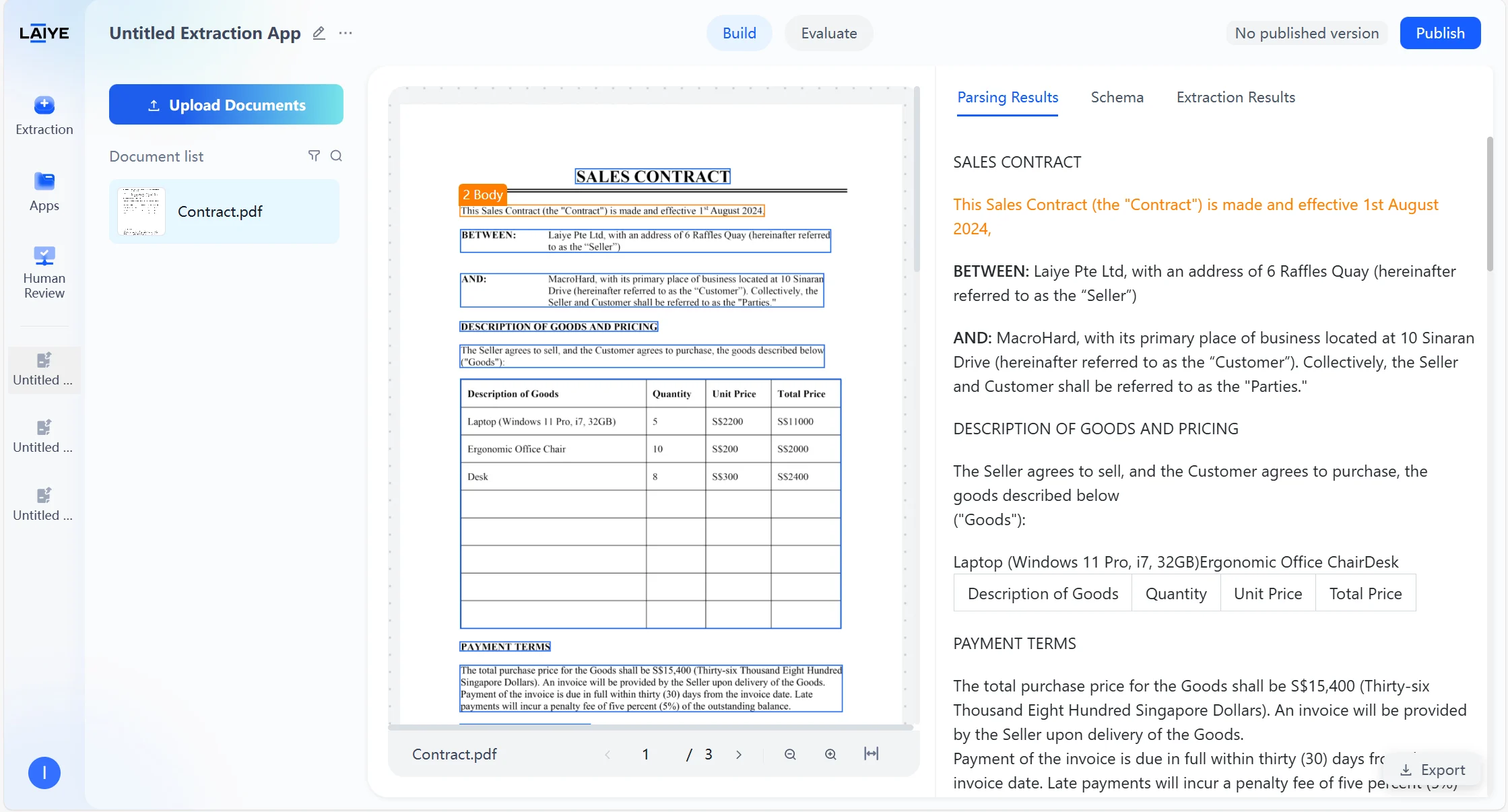The width and height of the screenshot is (1508, 812).
Task: Click 'Description of Goods' parsed table cell
Action: (1043, 593)
